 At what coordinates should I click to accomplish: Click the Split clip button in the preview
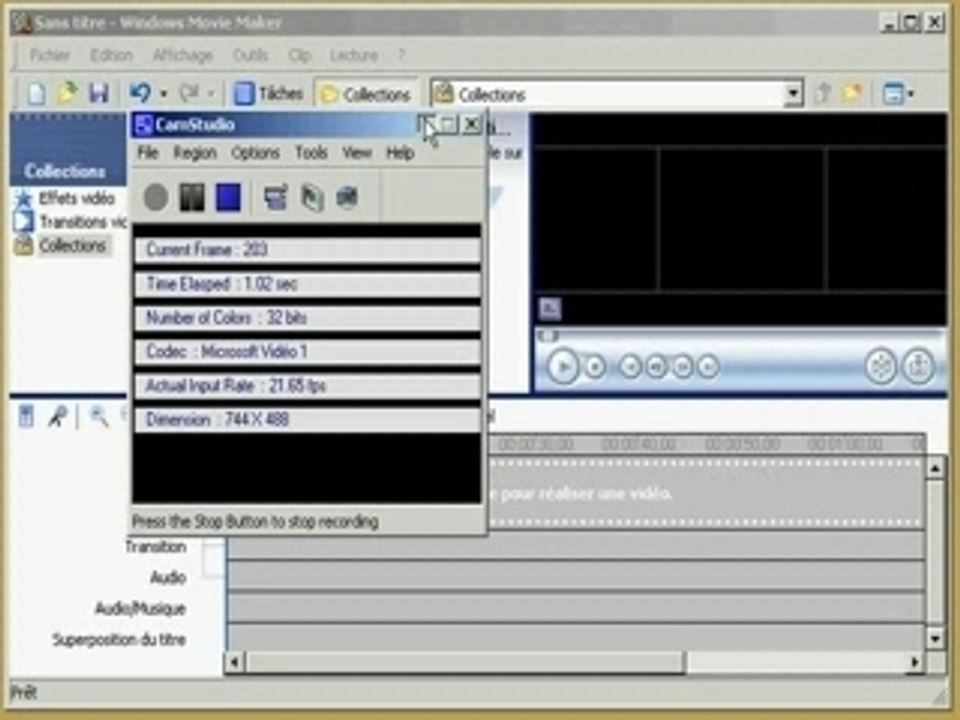click(881, 366)
